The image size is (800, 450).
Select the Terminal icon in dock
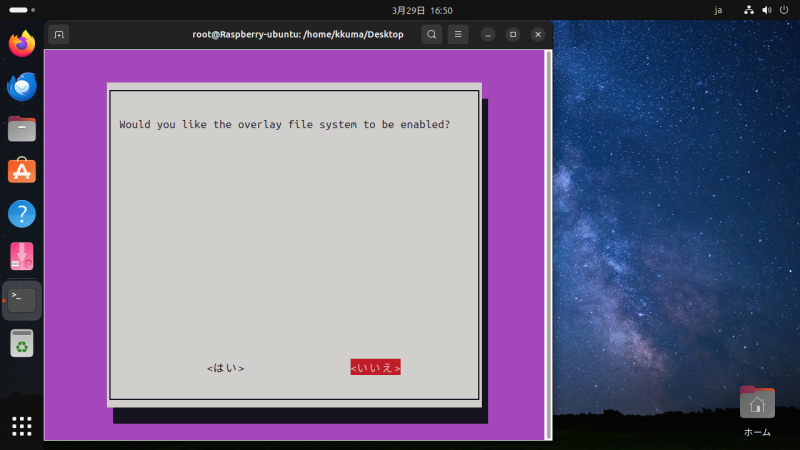point(22,299)
